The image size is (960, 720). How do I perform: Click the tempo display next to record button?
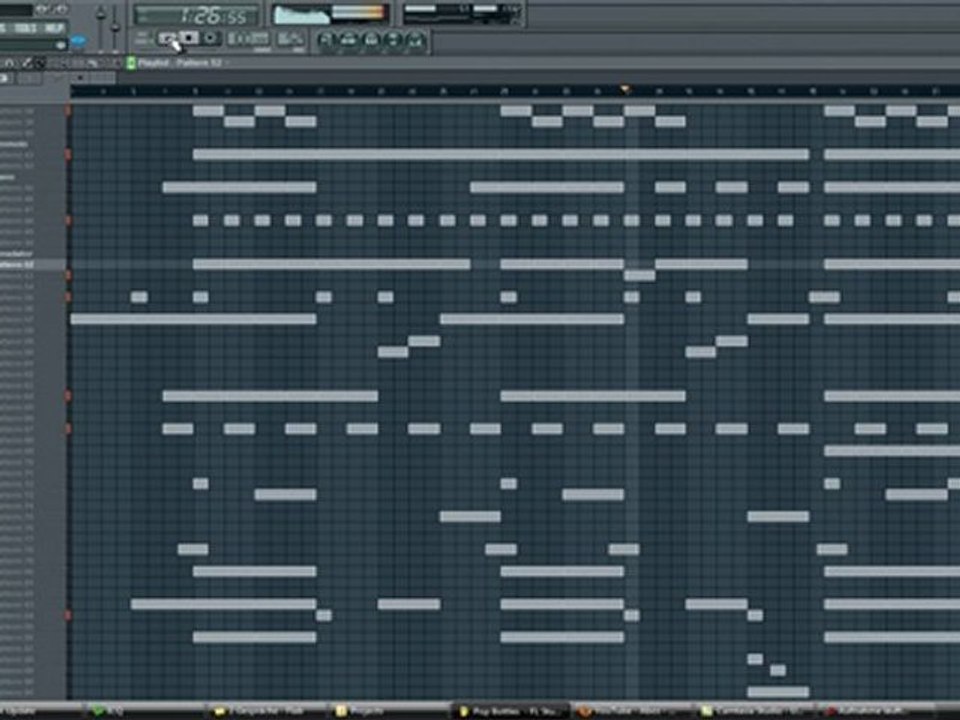(248, 39)
